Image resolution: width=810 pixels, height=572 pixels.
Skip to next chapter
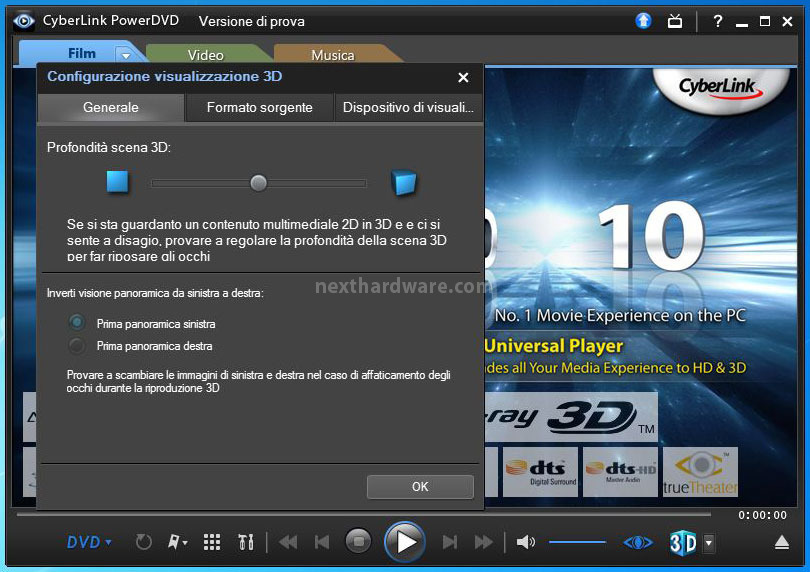(450, 542)
